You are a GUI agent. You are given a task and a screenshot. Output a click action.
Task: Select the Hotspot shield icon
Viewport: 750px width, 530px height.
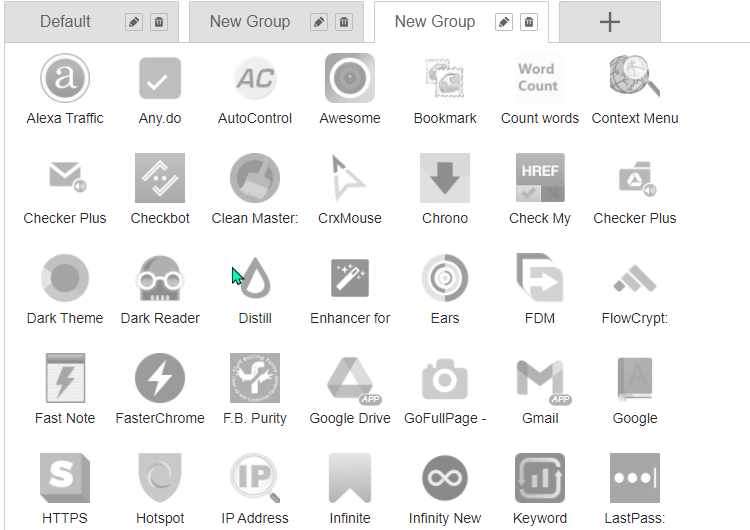[x=160, y=478]
